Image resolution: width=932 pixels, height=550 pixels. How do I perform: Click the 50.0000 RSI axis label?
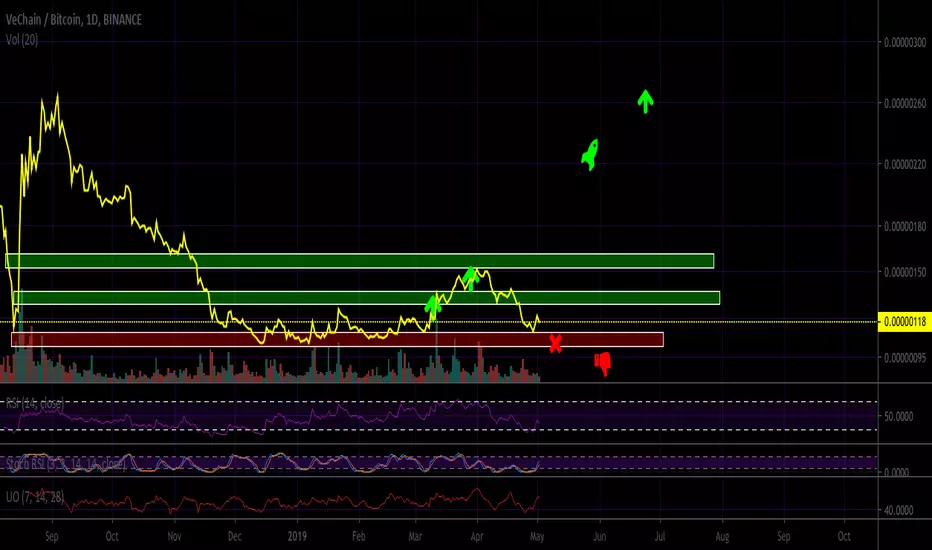tap(898, 417)
